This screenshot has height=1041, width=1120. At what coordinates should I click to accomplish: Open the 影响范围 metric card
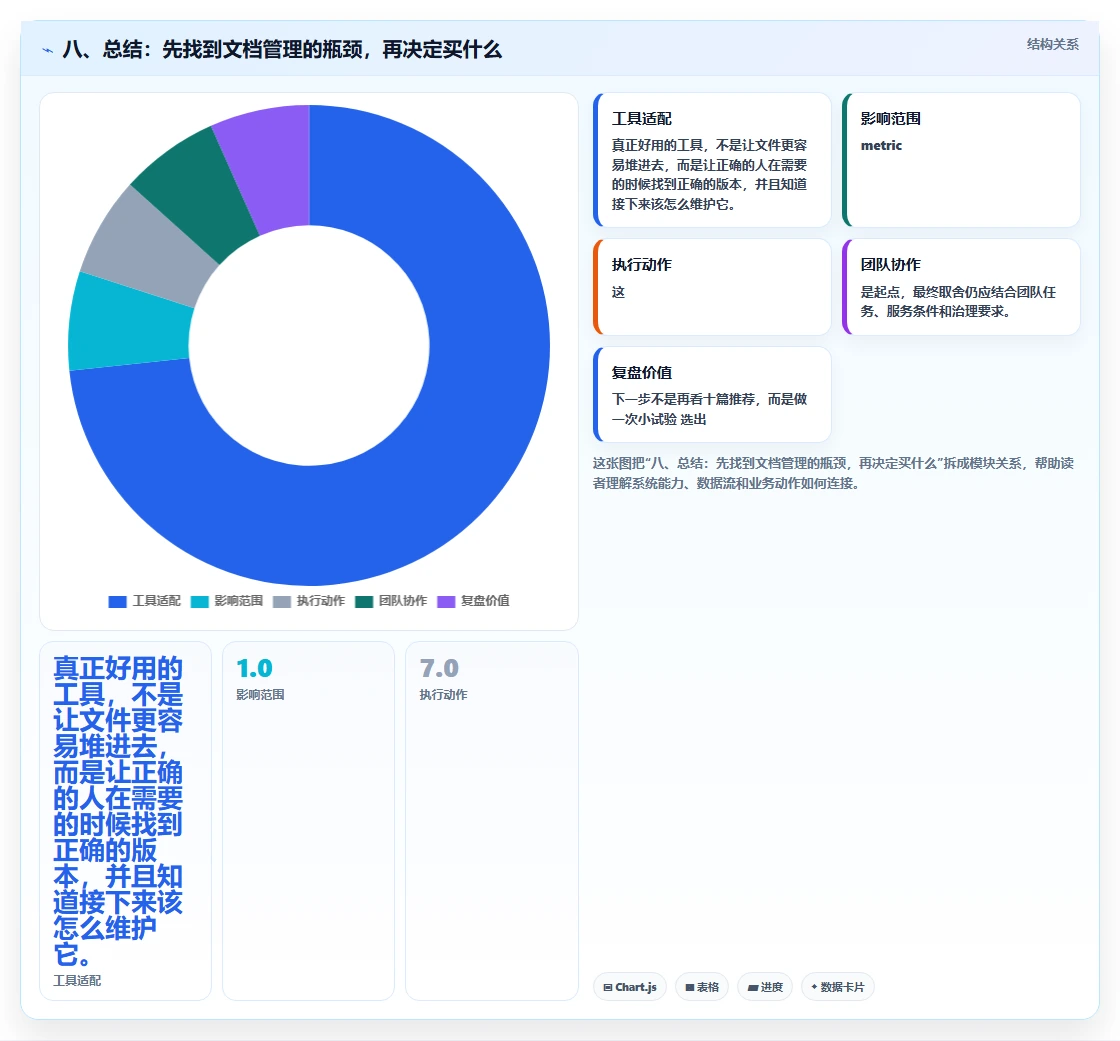(961, 160)
